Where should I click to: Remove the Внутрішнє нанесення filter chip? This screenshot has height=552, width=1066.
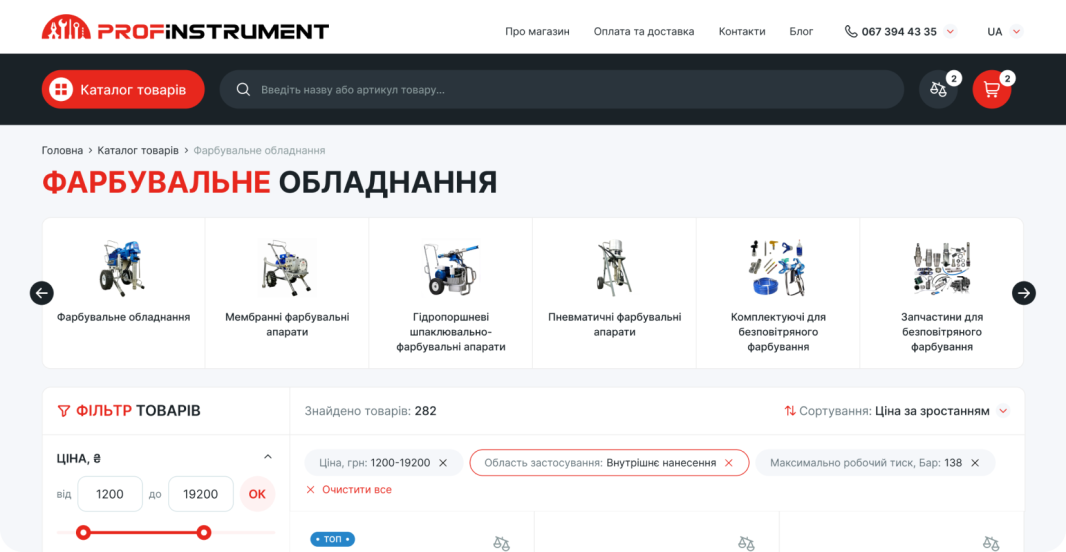729,463
